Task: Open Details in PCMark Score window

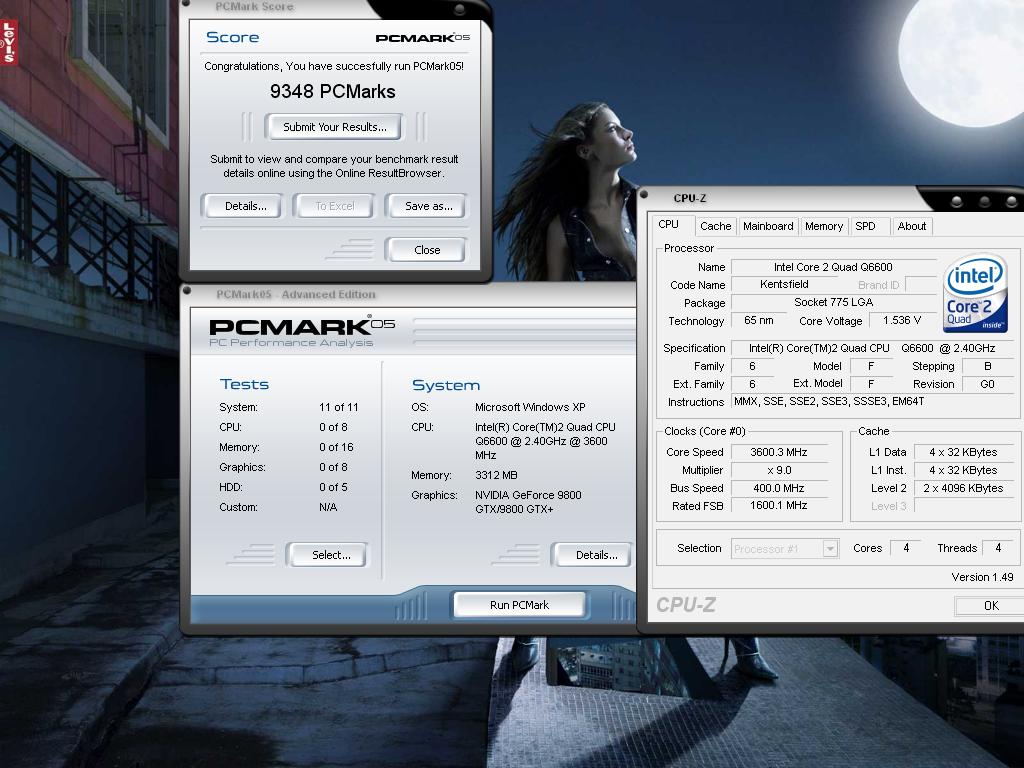Action: (x=243, y=206)
